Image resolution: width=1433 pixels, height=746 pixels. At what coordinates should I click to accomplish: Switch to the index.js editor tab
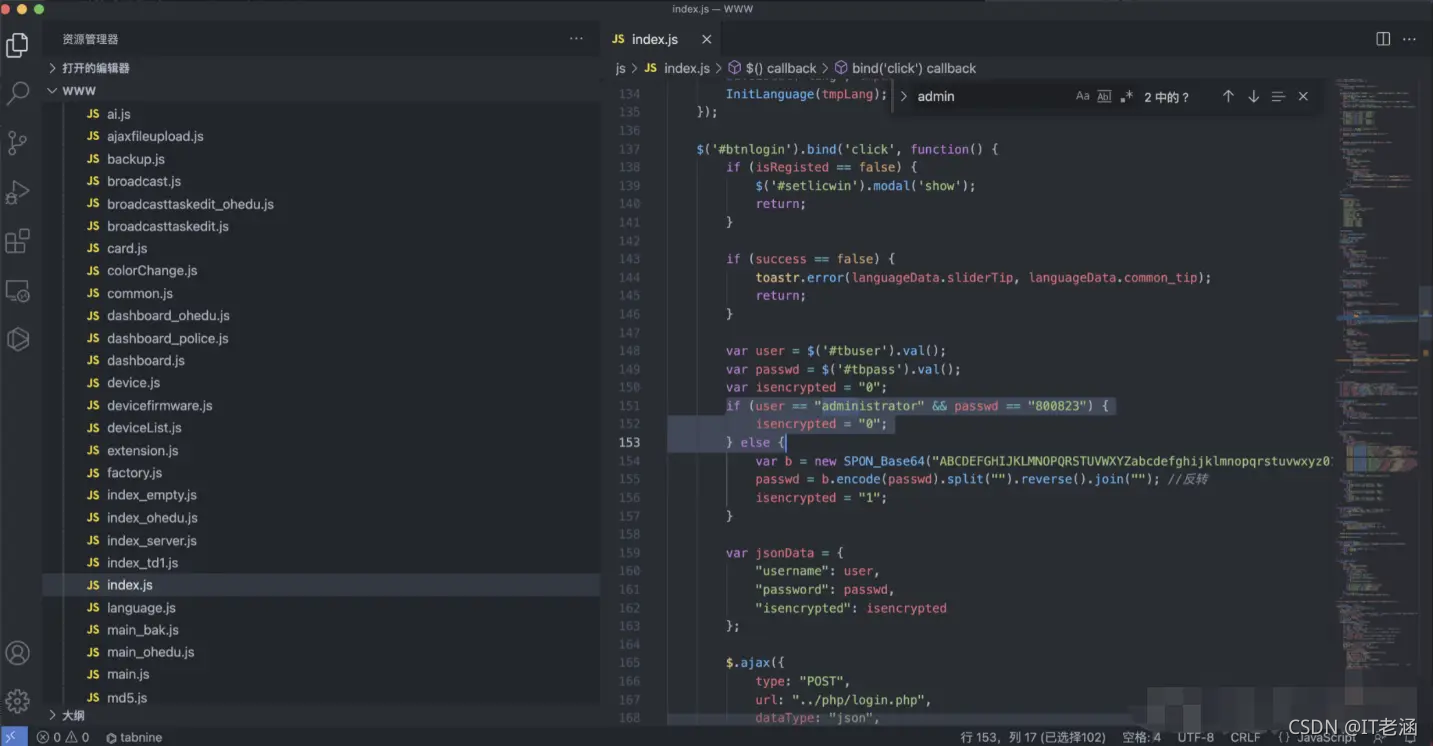[654, 39]
